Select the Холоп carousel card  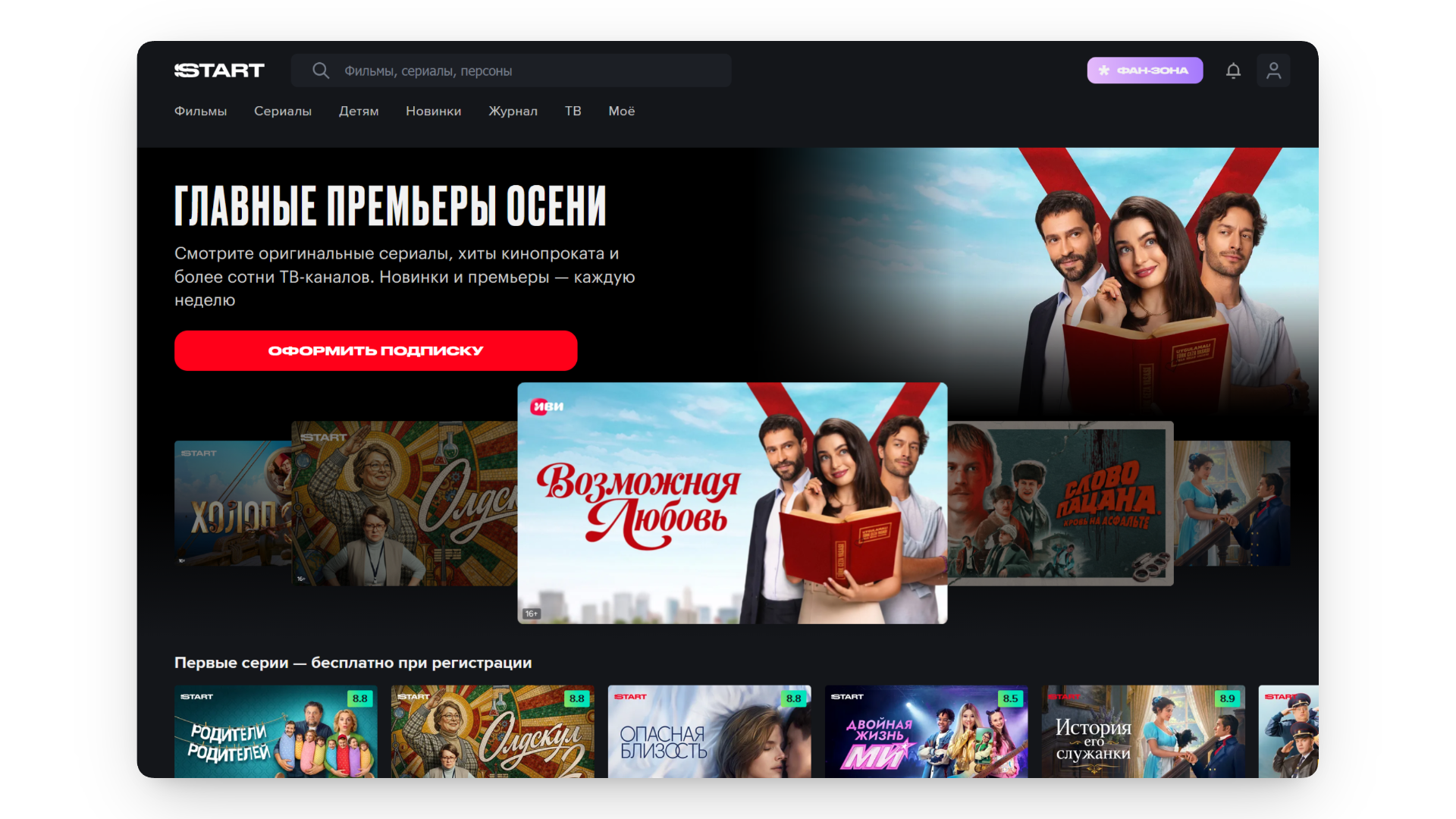(233, 503)
